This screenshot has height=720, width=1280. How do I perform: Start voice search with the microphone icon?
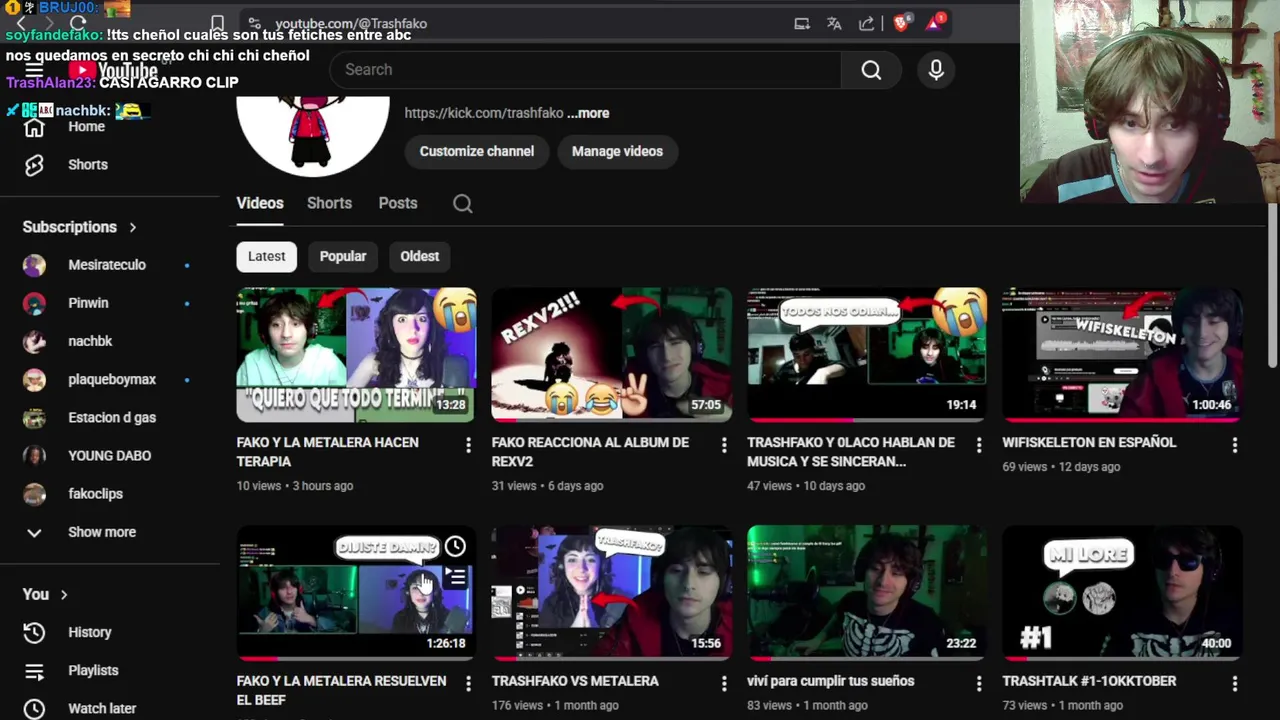click(x=936, y=70)
